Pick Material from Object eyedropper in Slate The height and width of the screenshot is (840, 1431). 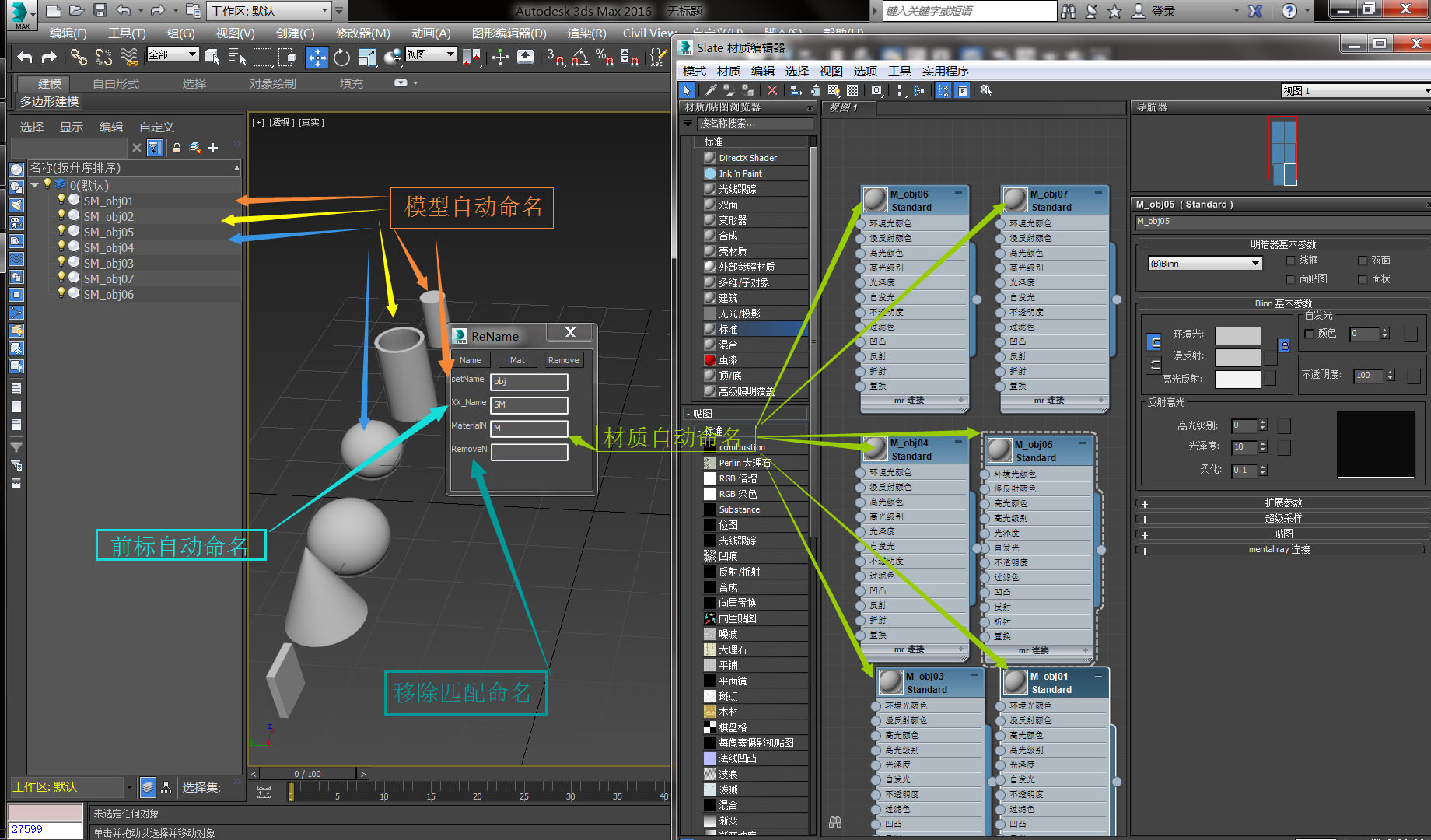tap(711, 90)
